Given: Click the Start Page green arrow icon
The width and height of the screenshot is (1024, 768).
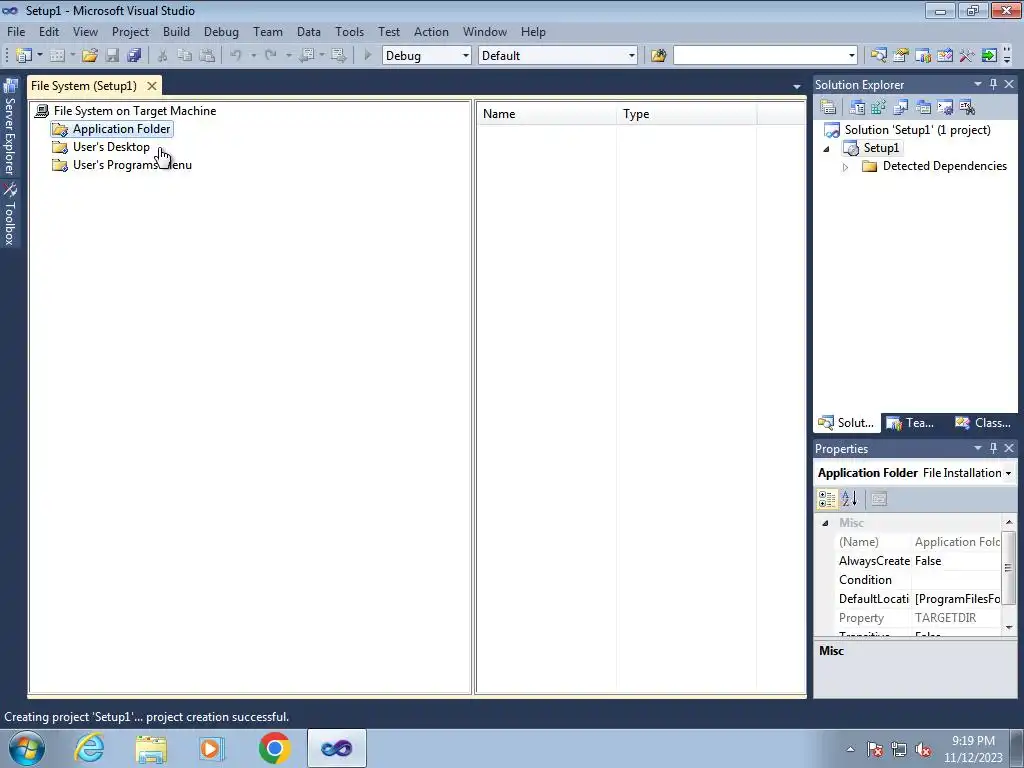Looking at the screenshot, I should point(989,56).
